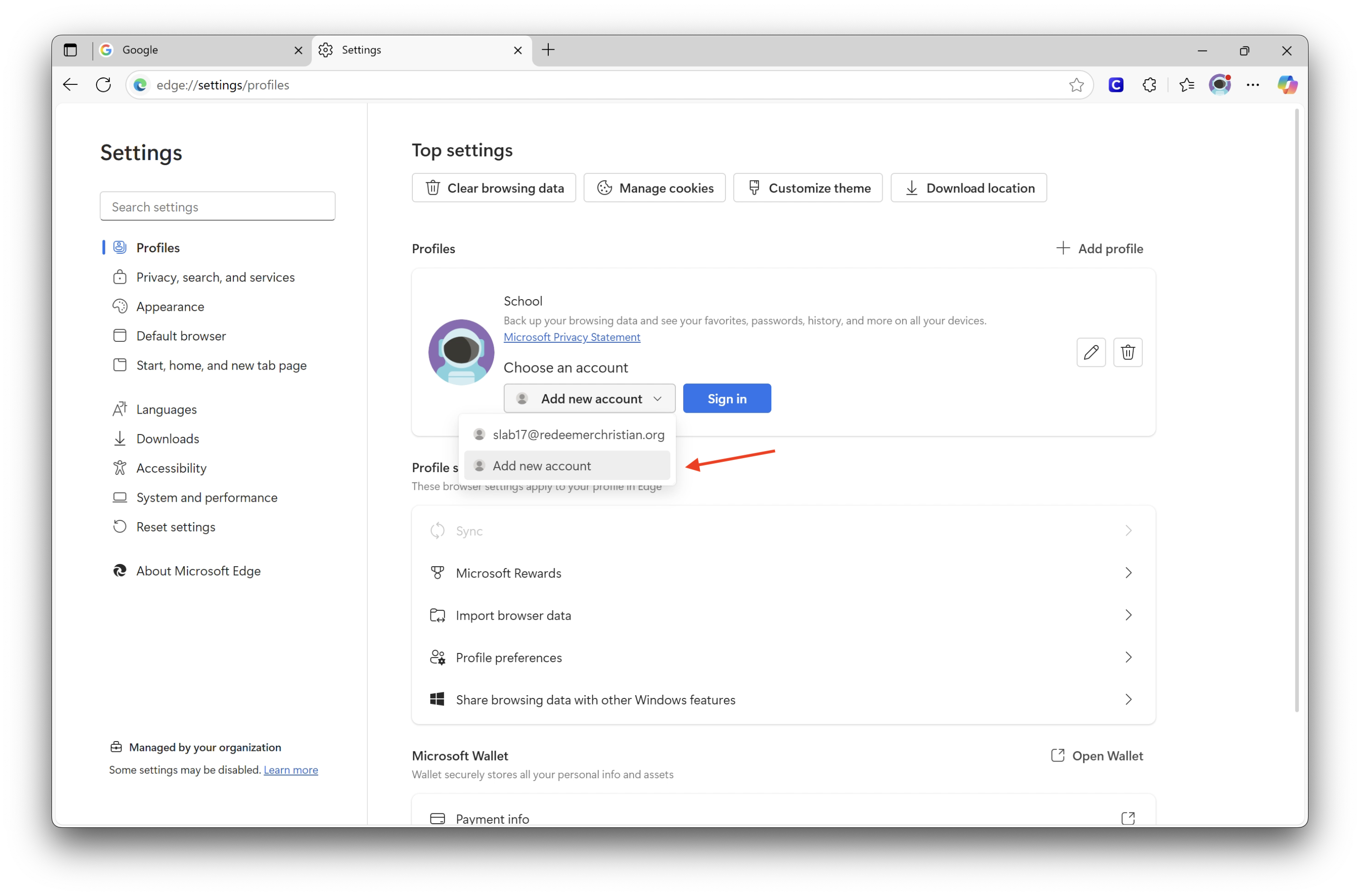This screenshot has width=1360, height=896.
Task: Expand the Add new account dropdown
Action: [x=589, y=398]
